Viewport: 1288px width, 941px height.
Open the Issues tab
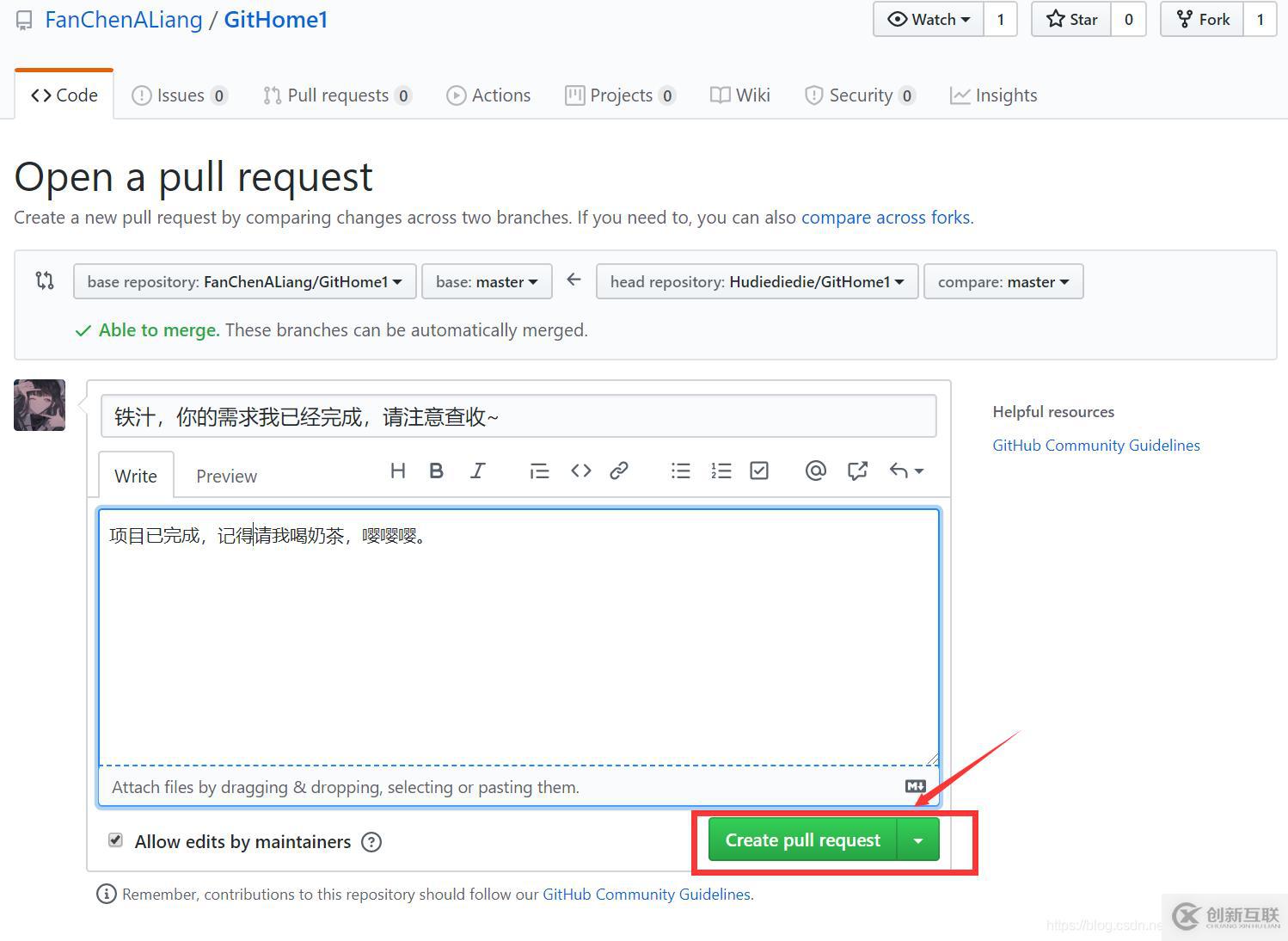179,95
